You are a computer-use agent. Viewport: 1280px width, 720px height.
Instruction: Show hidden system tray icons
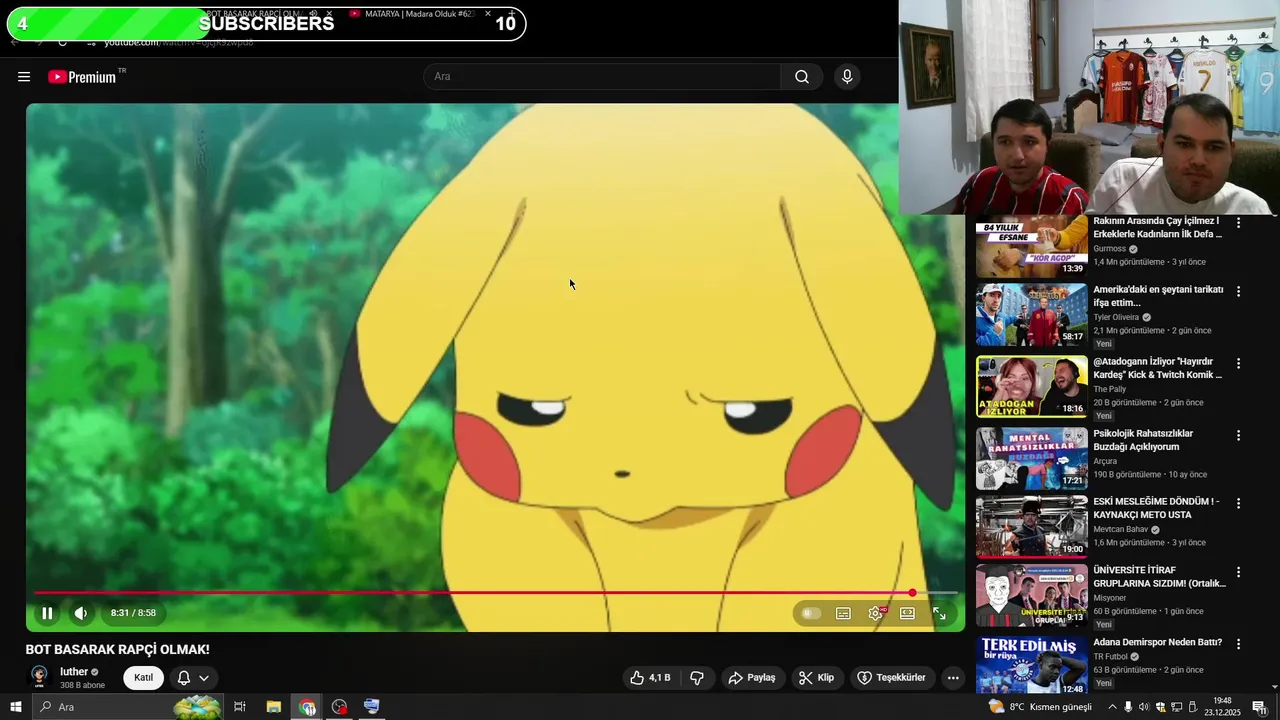(x=1112, y=707)
